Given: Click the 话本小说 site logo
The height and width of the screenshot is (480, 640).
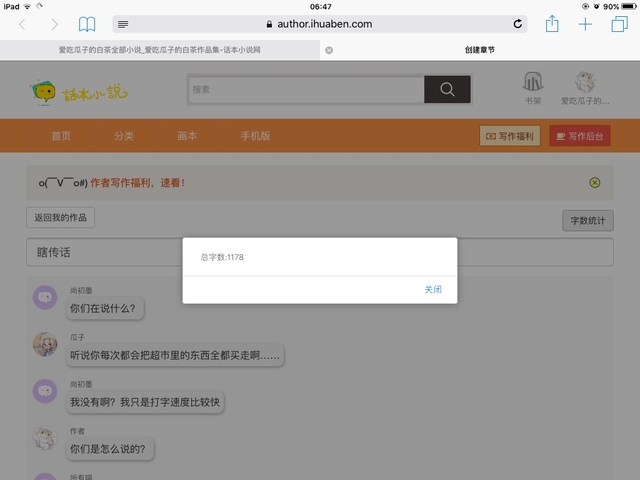Looking at the screenshot, I should pyautogui.click(x=79, y=93).
